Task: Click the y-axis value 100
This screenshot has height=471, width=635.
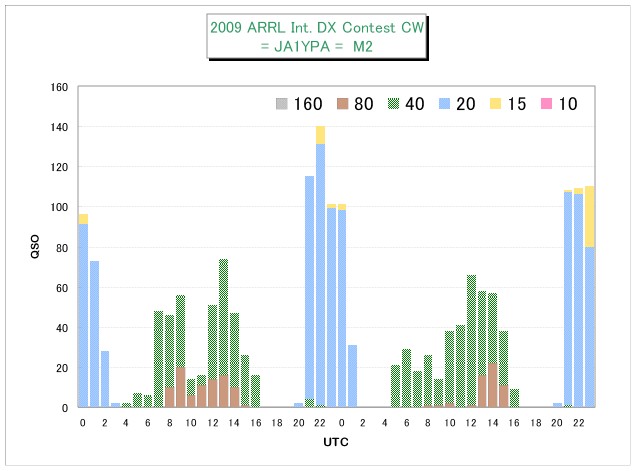Action: tap(59, 207)
